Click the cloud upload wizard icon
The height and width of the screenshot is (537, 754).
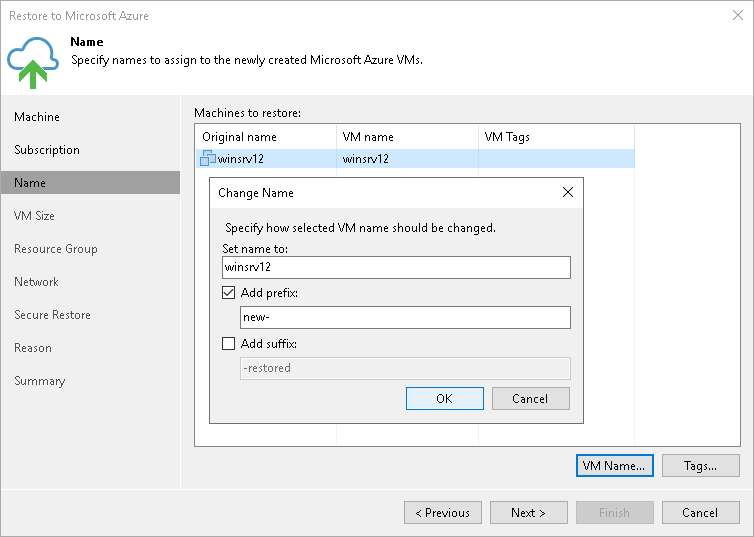pos(33,62)
